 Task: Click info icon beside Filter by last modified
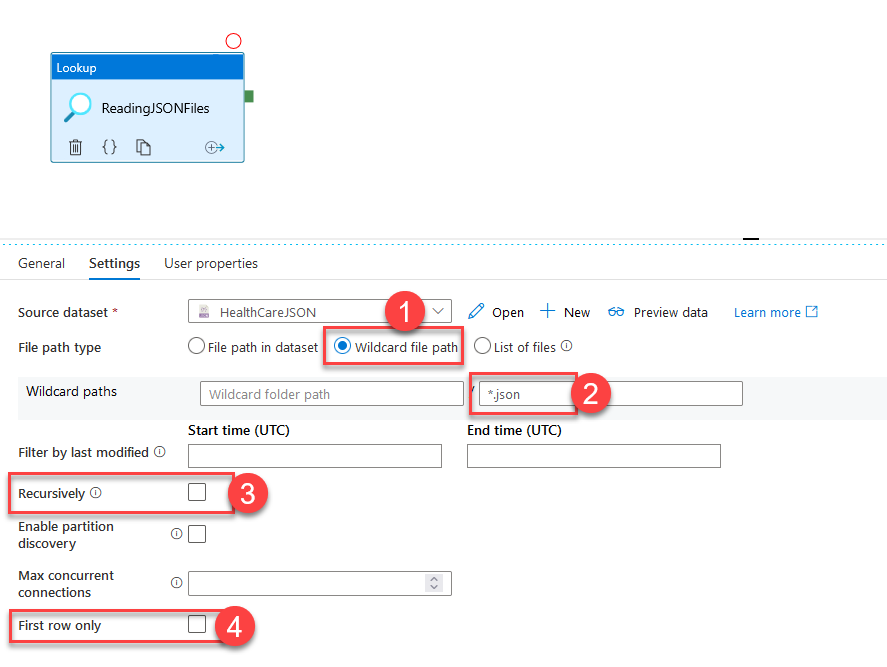(x=160, y=452)
